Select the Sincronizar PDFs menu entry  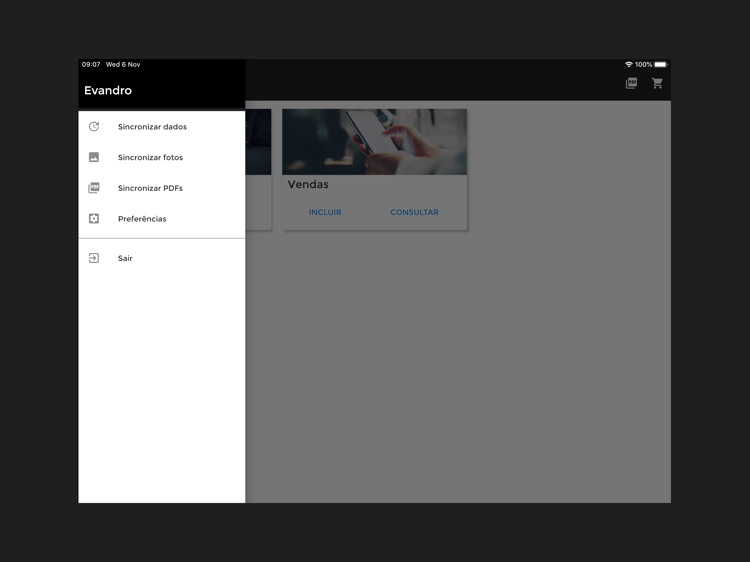click(150, 188)
